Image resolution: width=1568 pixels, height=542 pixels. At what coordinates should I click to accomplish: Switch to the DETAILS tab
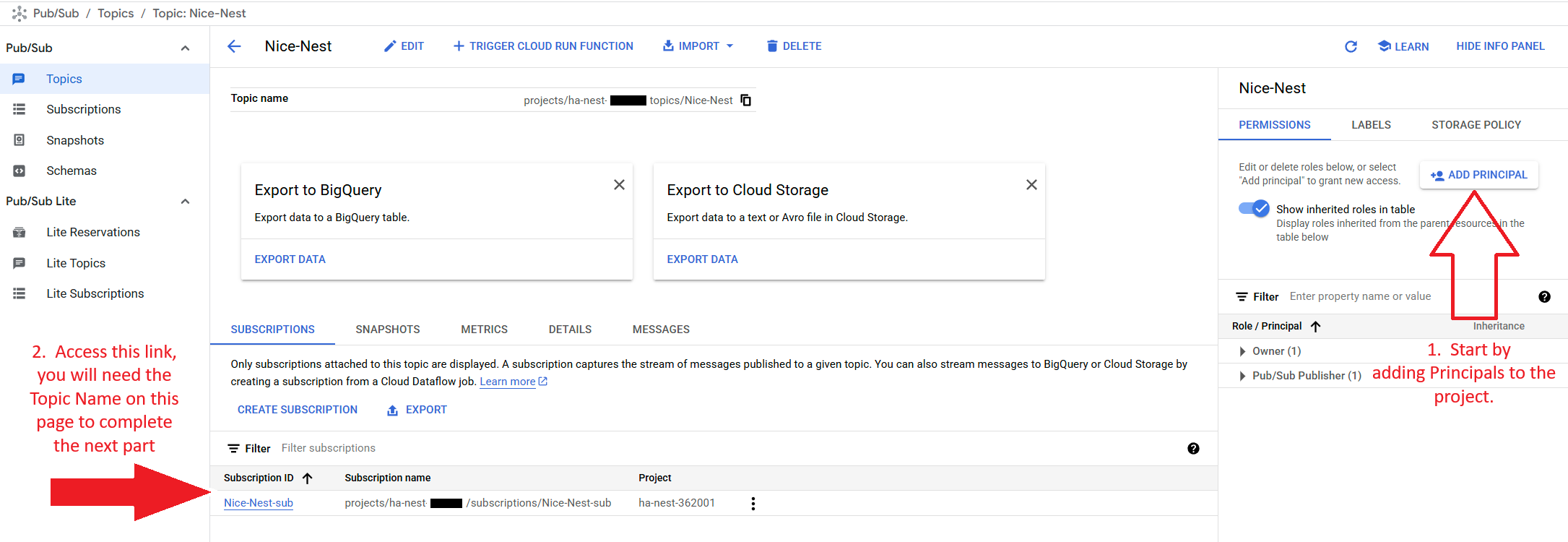coord(570,330)
